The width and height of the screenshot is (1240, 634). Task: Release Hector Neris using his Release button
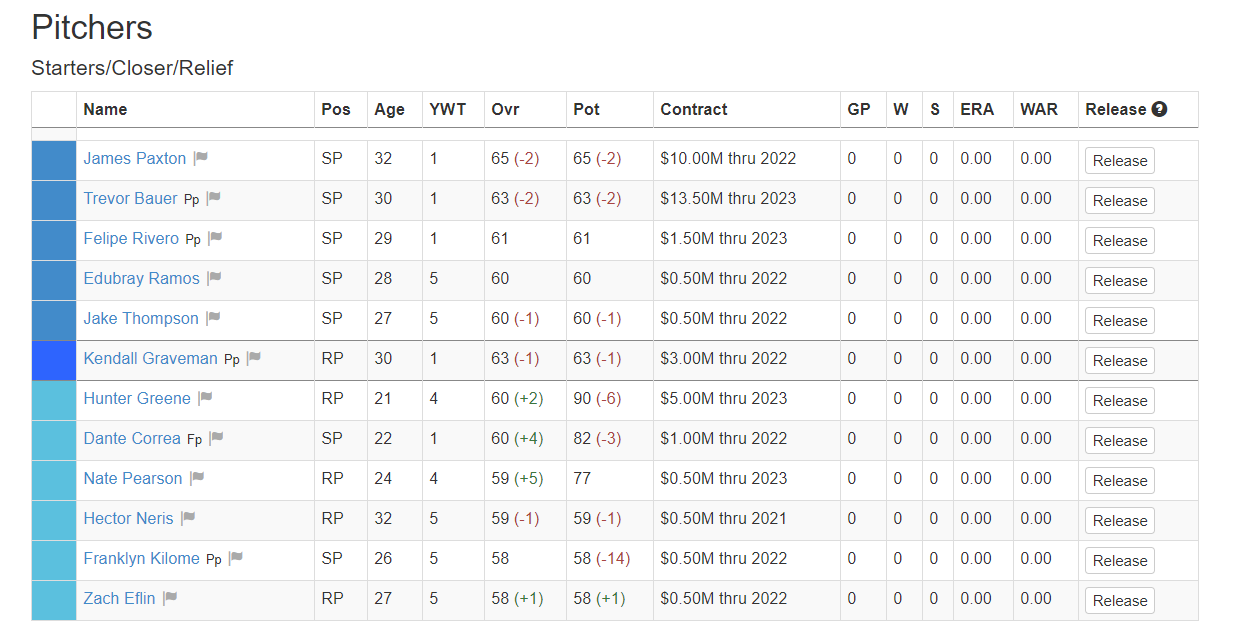(1120, 520)
